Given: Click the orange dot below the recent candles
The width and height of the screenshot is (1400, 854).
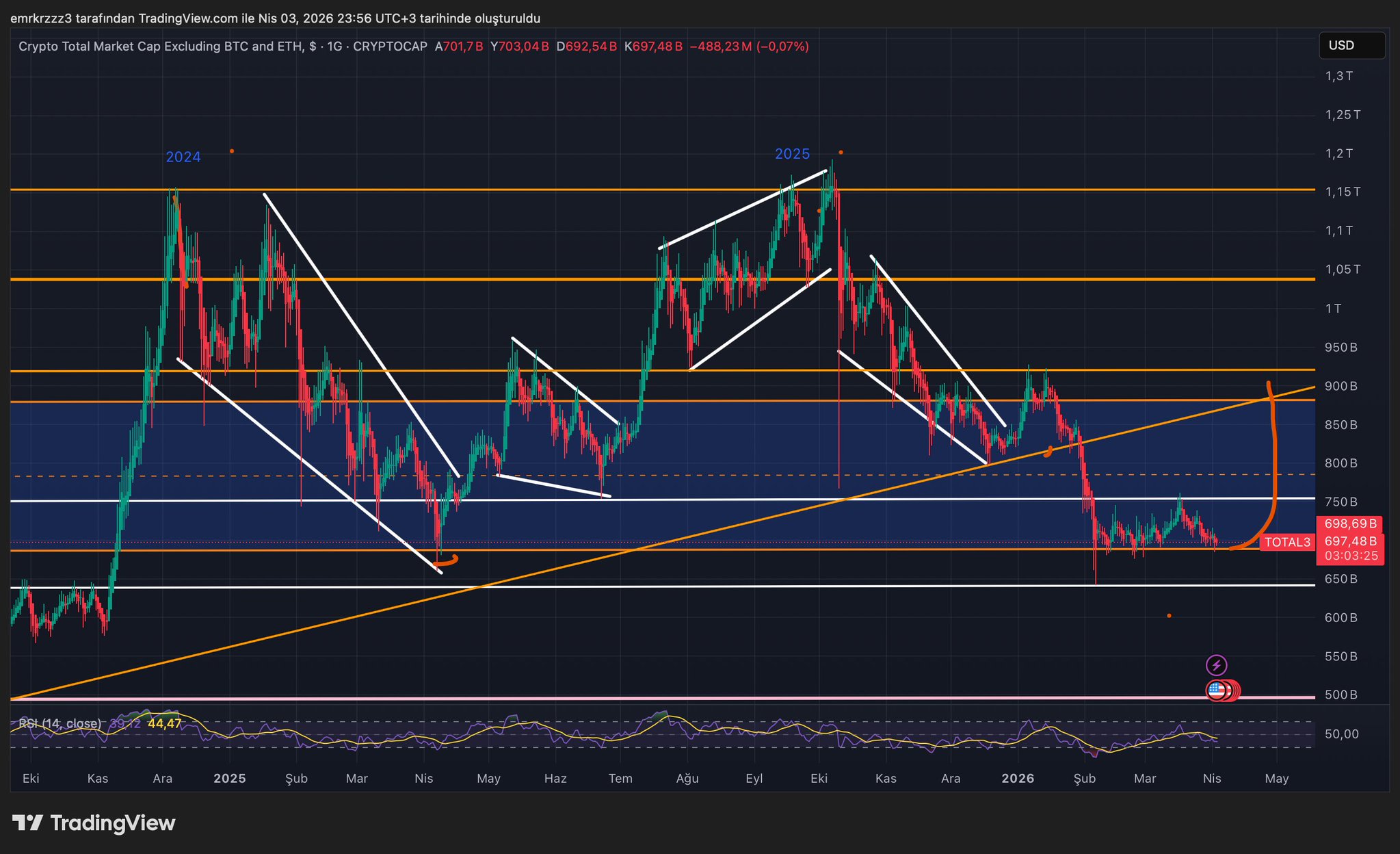Looking at the screenshot, I should [1169, 616].
